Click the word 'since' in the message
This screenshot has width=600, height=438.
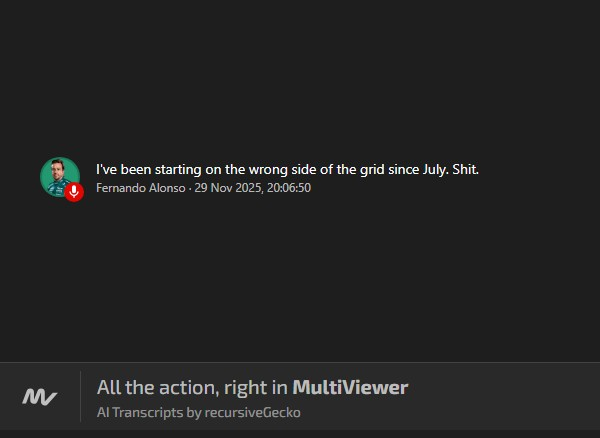(403, 169)
